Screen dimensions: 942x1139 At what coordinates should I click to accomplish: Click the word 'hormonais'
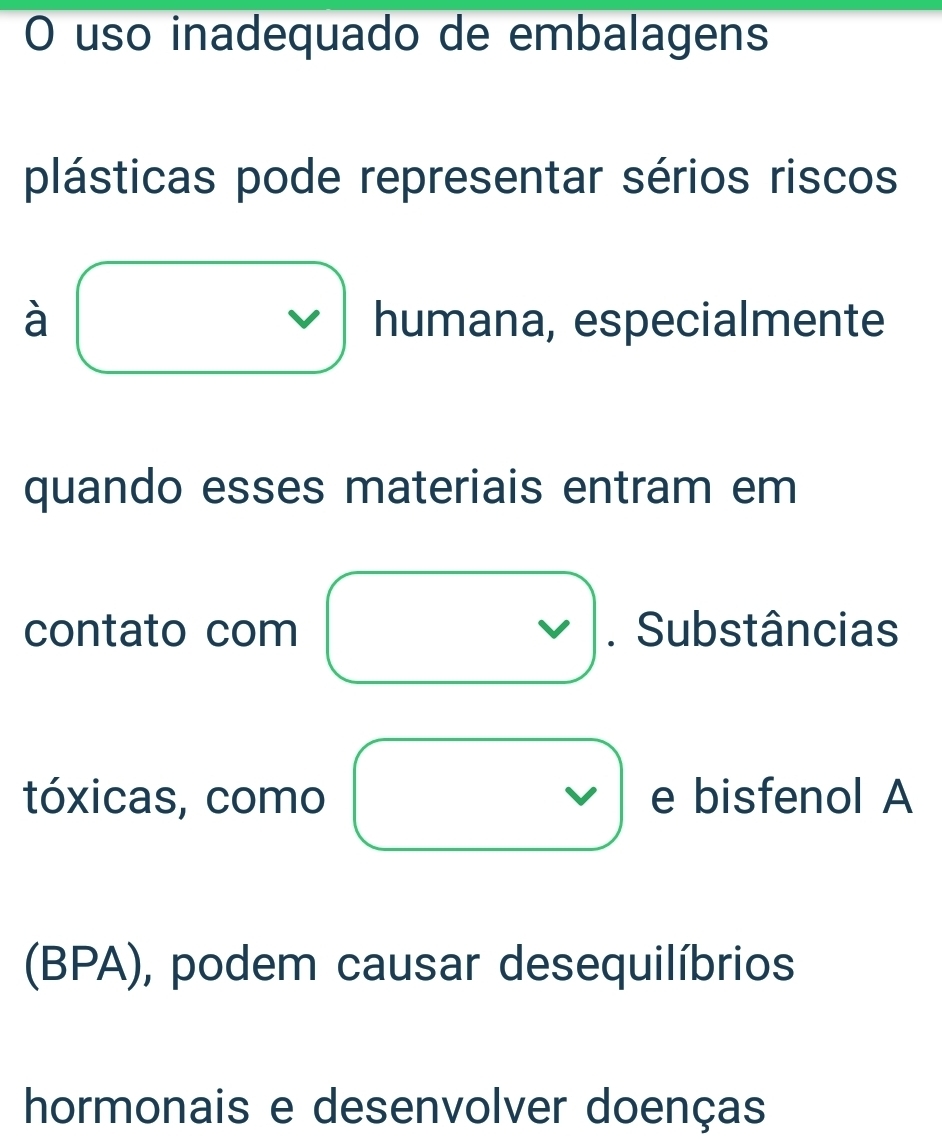click(x=137, y=1106)
